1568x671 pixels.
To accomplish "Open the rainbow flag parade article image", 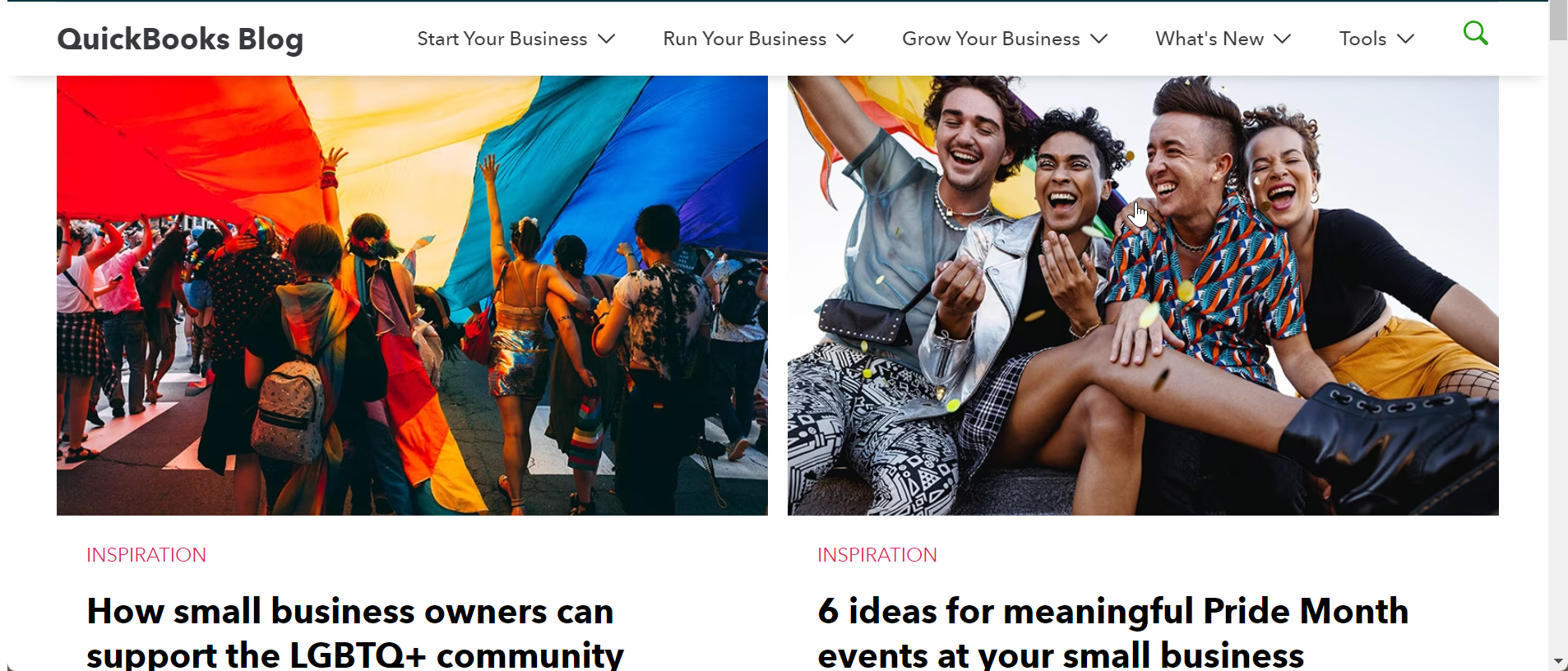I will [x=412, y=295].
